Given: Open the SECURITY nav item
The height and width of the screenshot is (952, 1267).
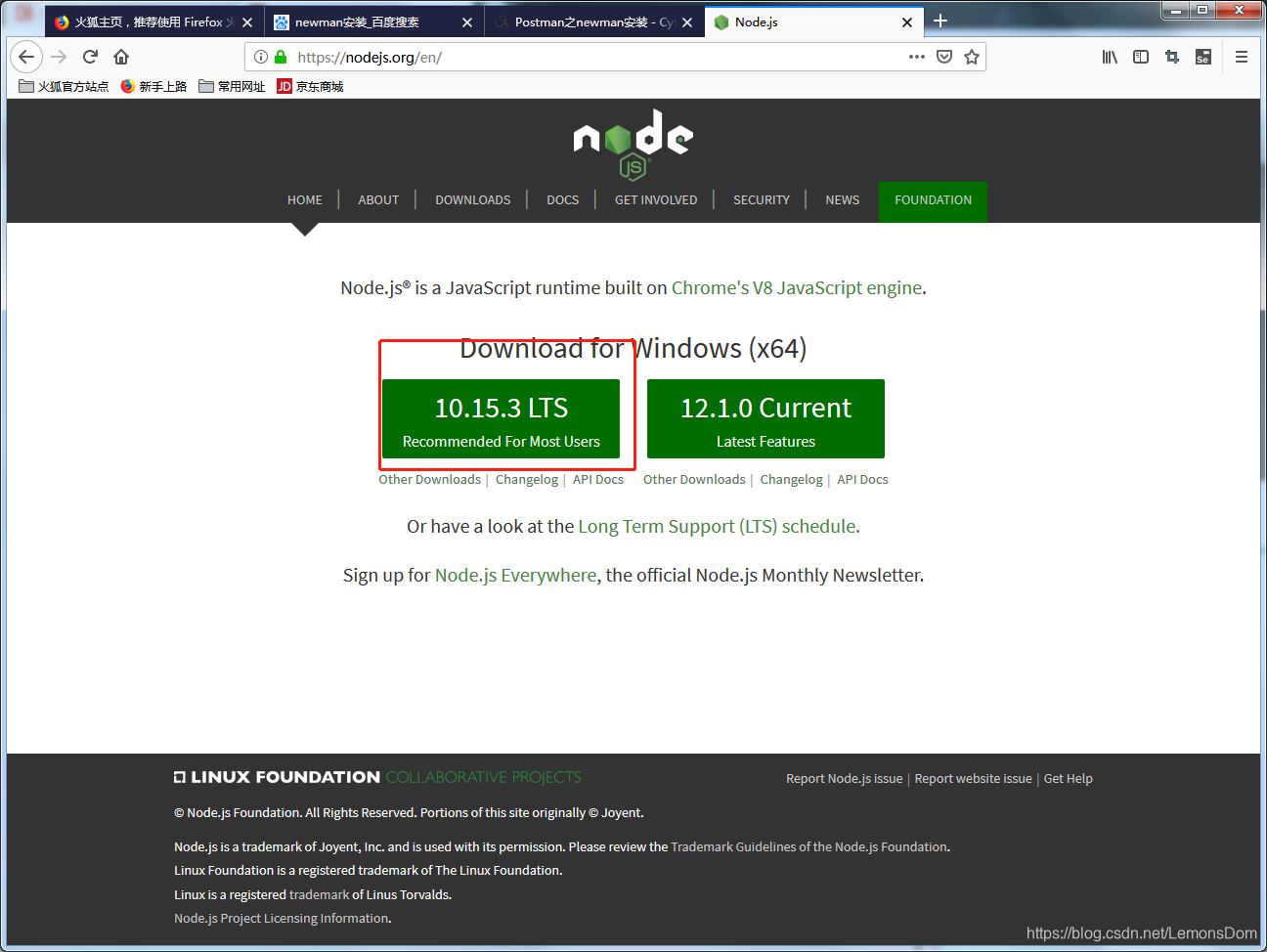Looking at the screenshot, I should pyautogui.click(x=762, y=199).
